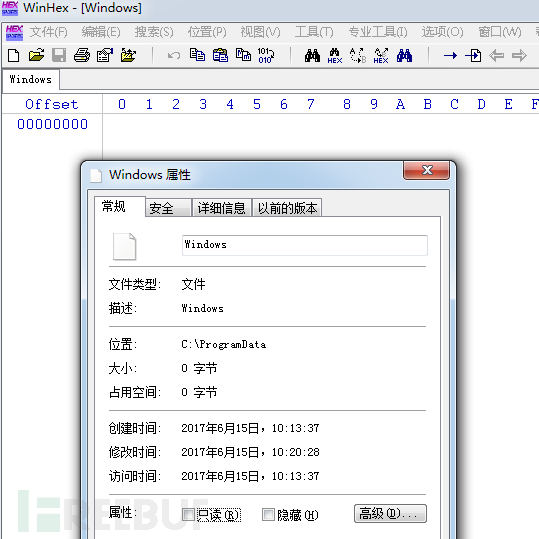Open the 选项(O) menu
Image resolution: width=539 pixels, height=539 pixels.
point(443,32)
